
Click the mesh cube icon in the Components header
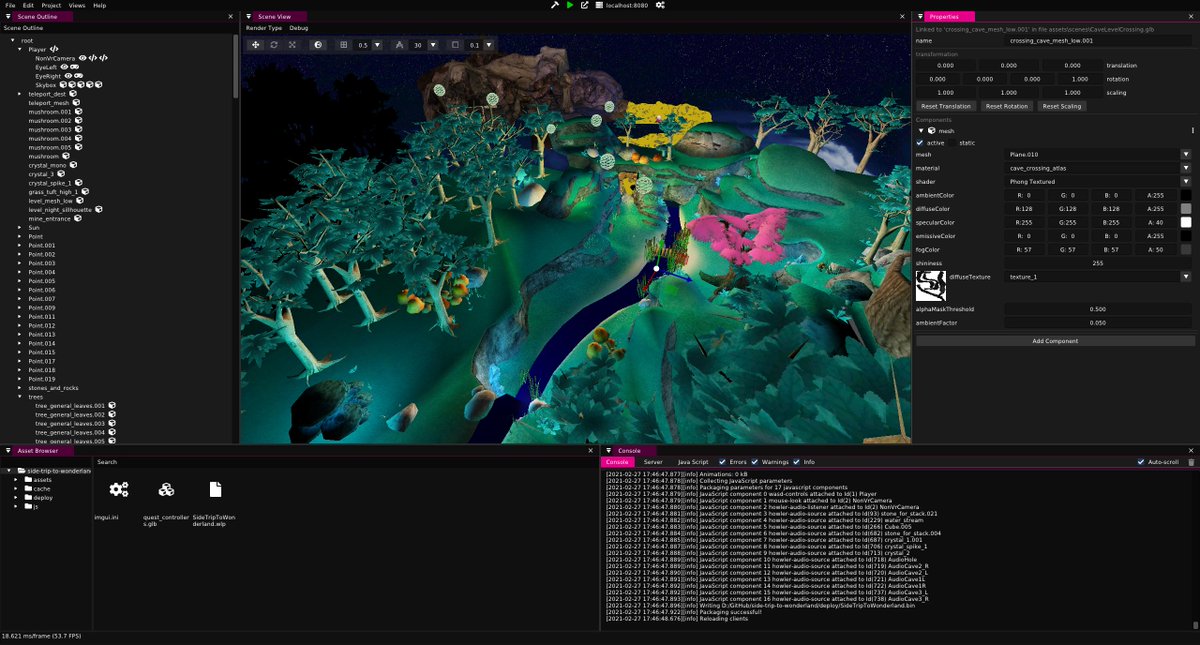point(933,131)
